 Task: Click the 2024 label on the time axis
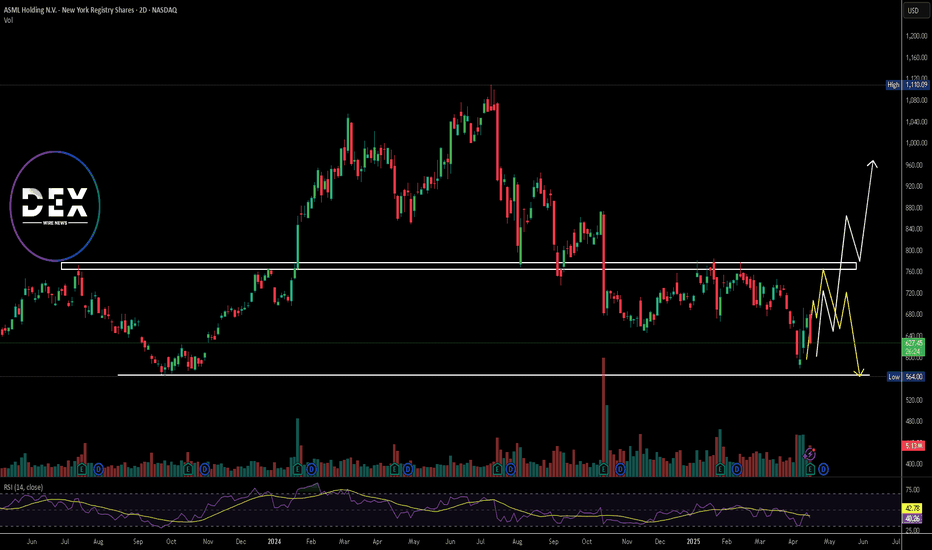coord(274,542)
